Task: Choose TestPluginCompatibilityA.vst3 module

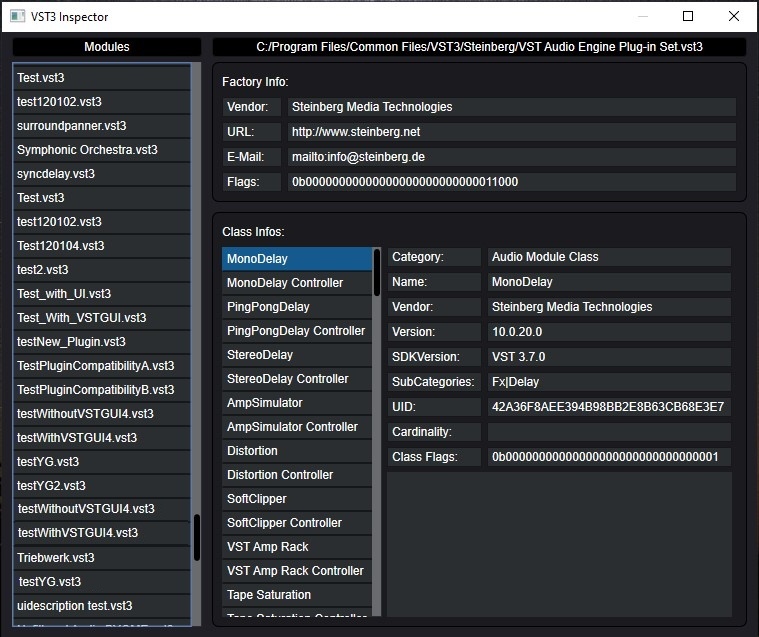Action: coord(102,366)
